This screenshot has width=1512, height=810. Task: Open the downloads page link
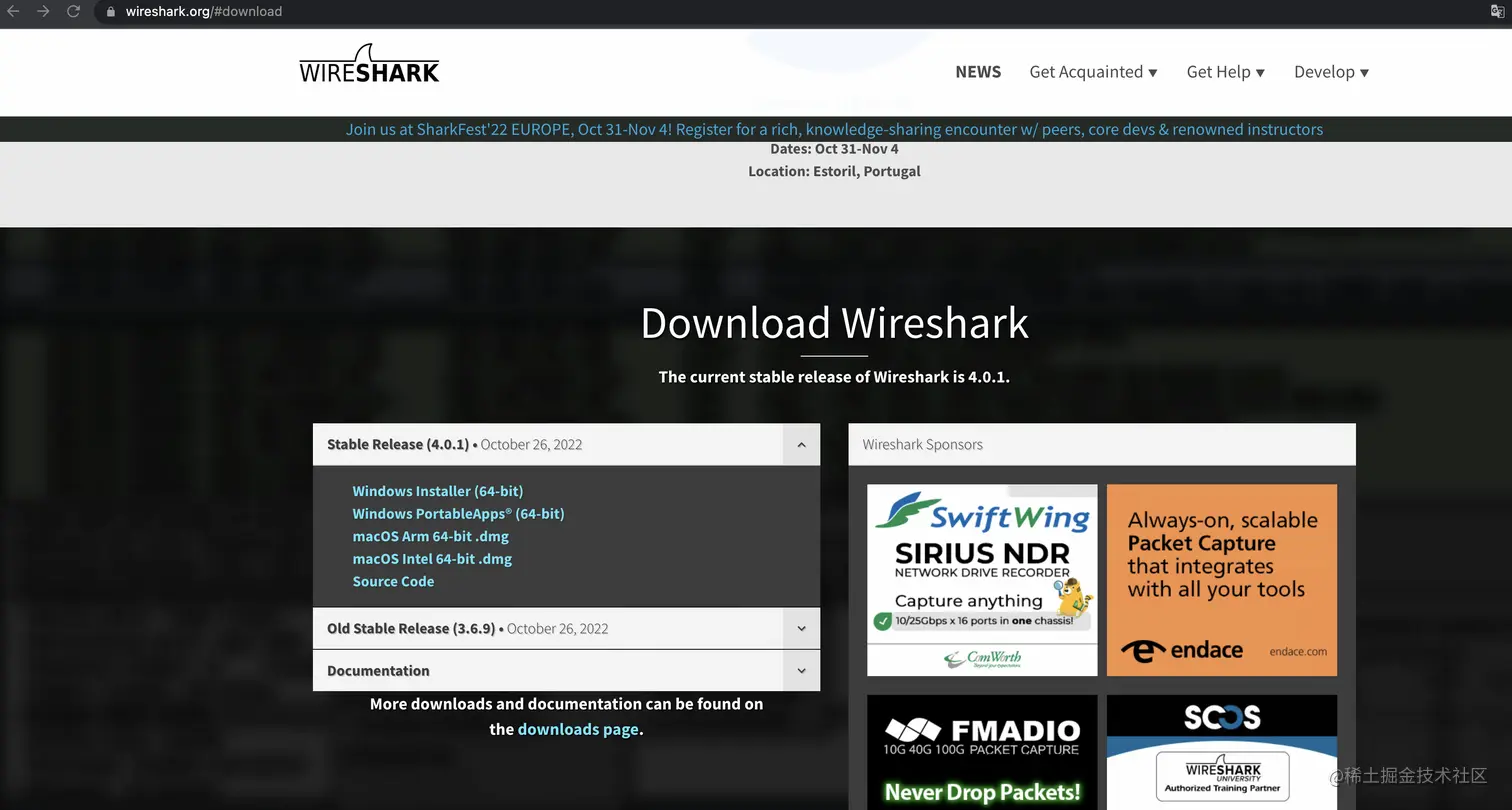click(578, 729)
